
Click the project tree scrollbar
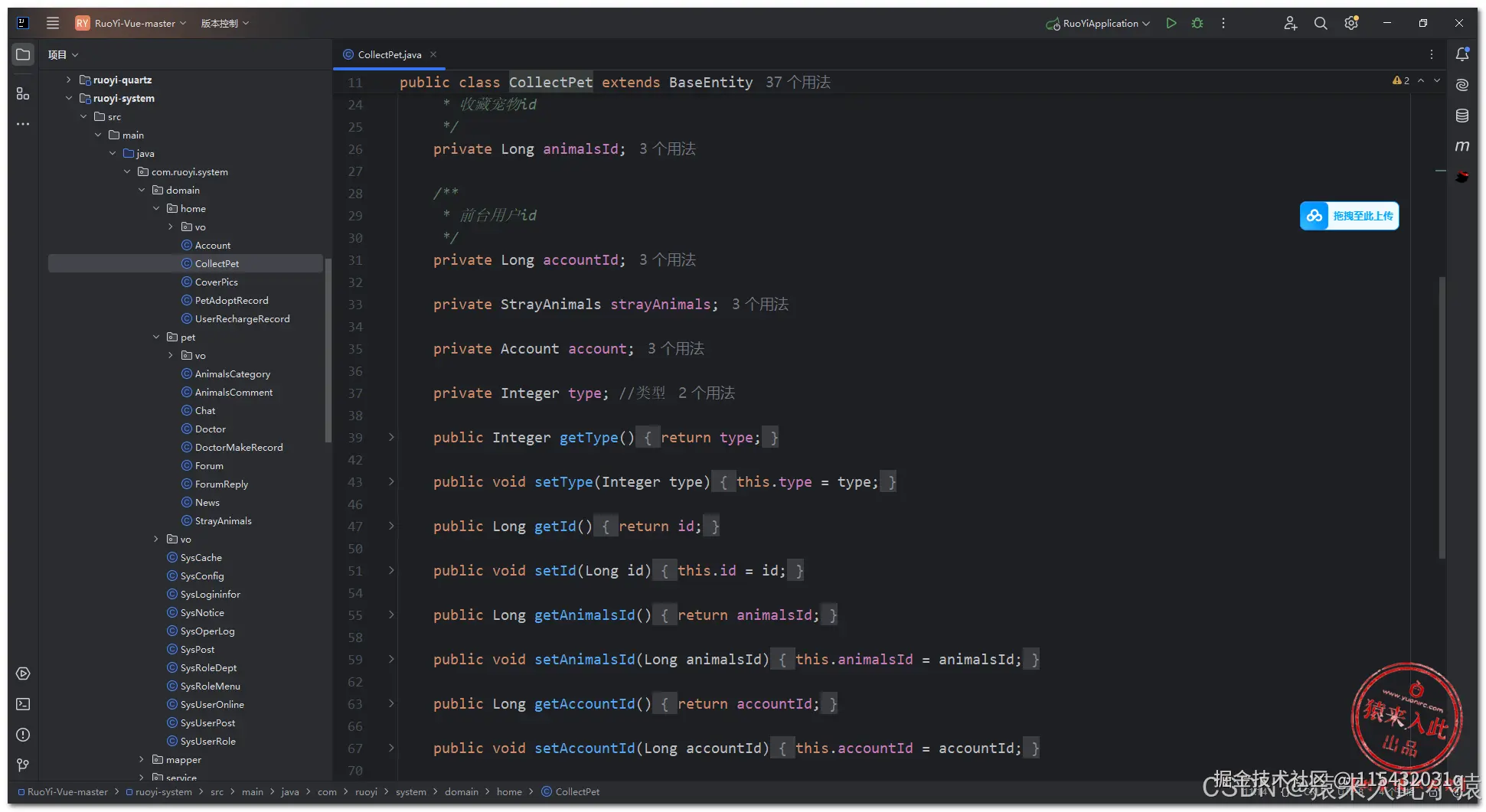click(328, 351)
